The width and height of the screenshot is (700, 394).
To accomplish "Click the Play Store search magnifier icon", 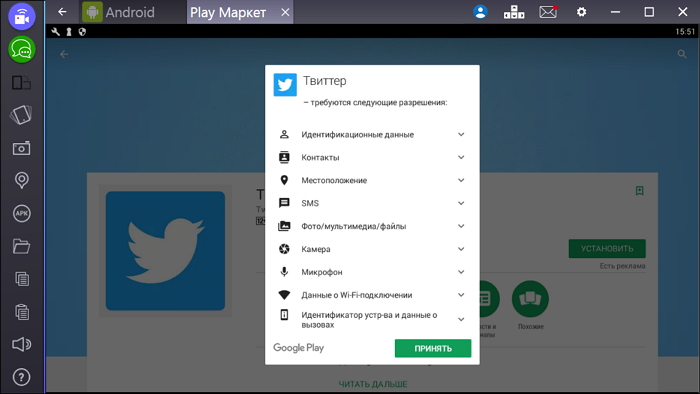I will point(682,54).
